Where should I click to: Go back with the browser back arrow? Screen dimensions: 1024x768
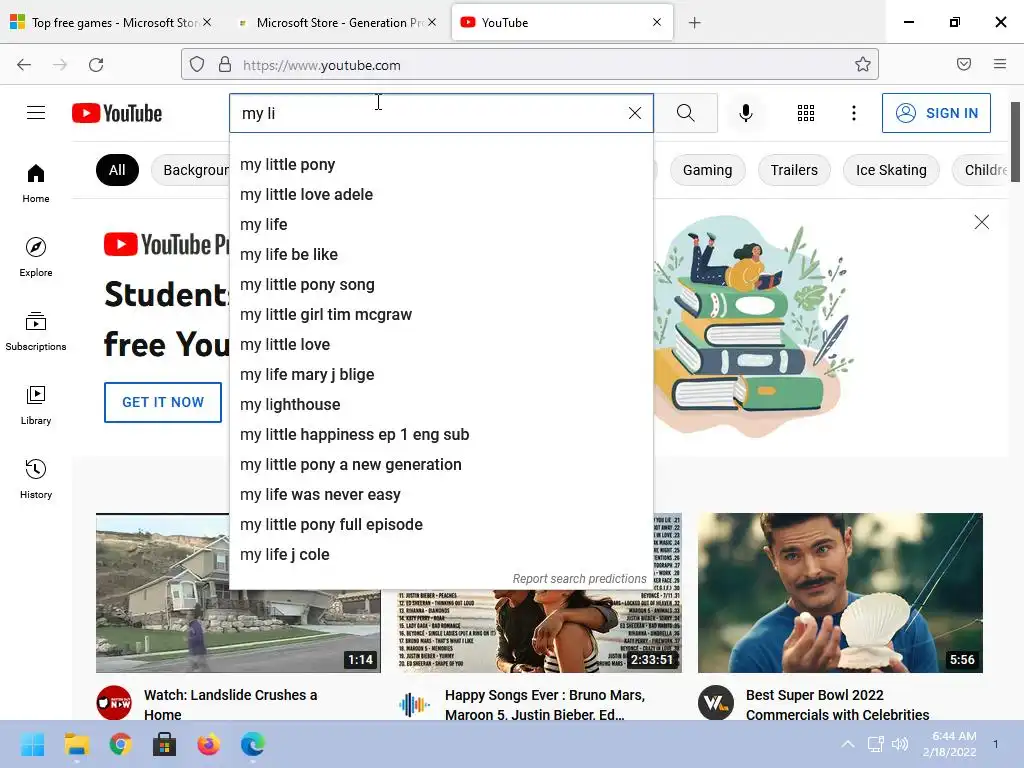pyautogui.click(x=24, y=65)
